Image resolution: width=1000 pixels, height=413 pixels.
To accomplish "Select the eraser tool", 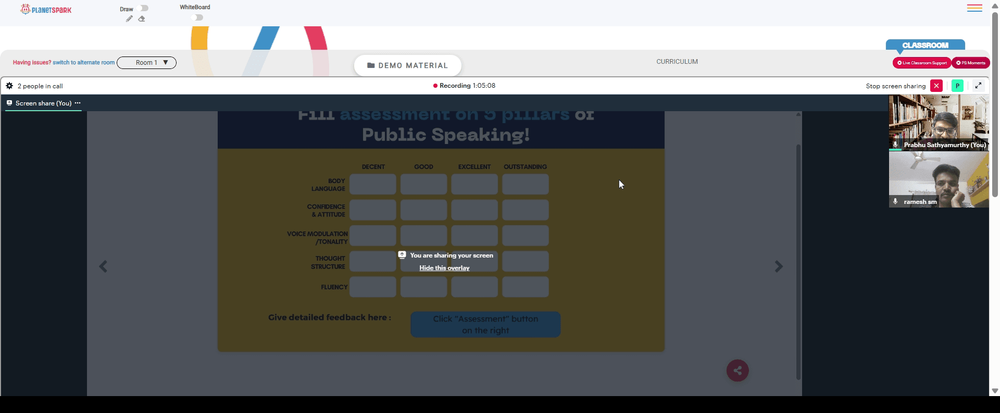I will tap(142, 18).
